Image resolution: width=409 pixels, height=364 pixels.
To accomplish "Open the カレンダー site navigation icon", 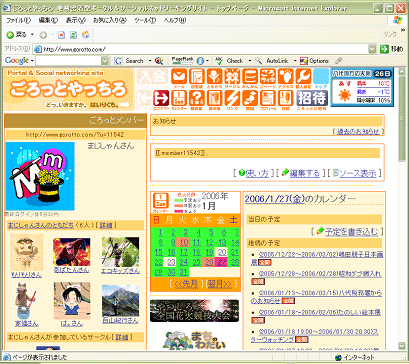I will tap(179, 98).
